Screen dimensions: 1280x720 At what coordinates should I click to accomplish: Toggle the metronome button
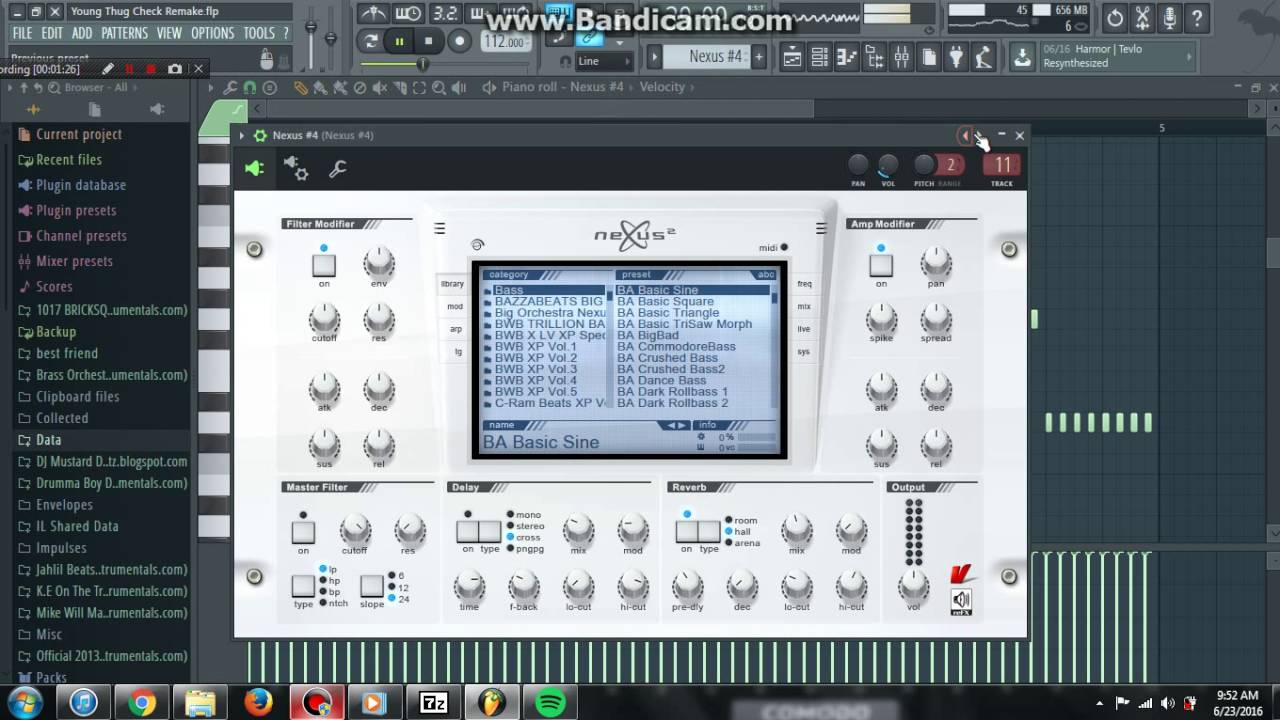372,14
